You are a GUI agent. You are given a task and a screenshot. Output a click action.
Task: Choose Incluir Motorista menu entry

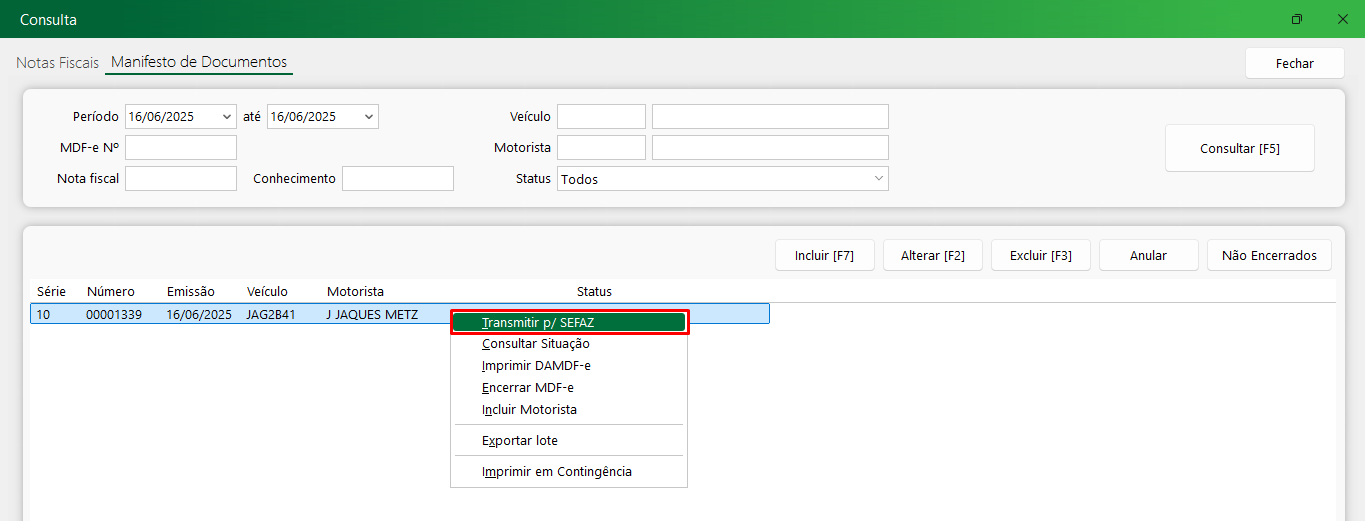point(569,410)
